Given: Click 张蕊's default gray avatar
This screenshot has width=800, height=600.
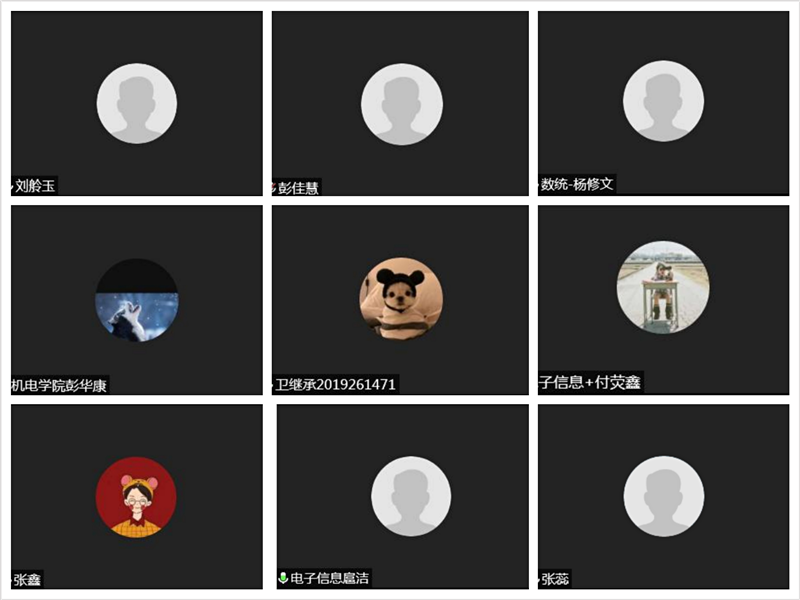Looking at the screenshot, I should [664, 496].
